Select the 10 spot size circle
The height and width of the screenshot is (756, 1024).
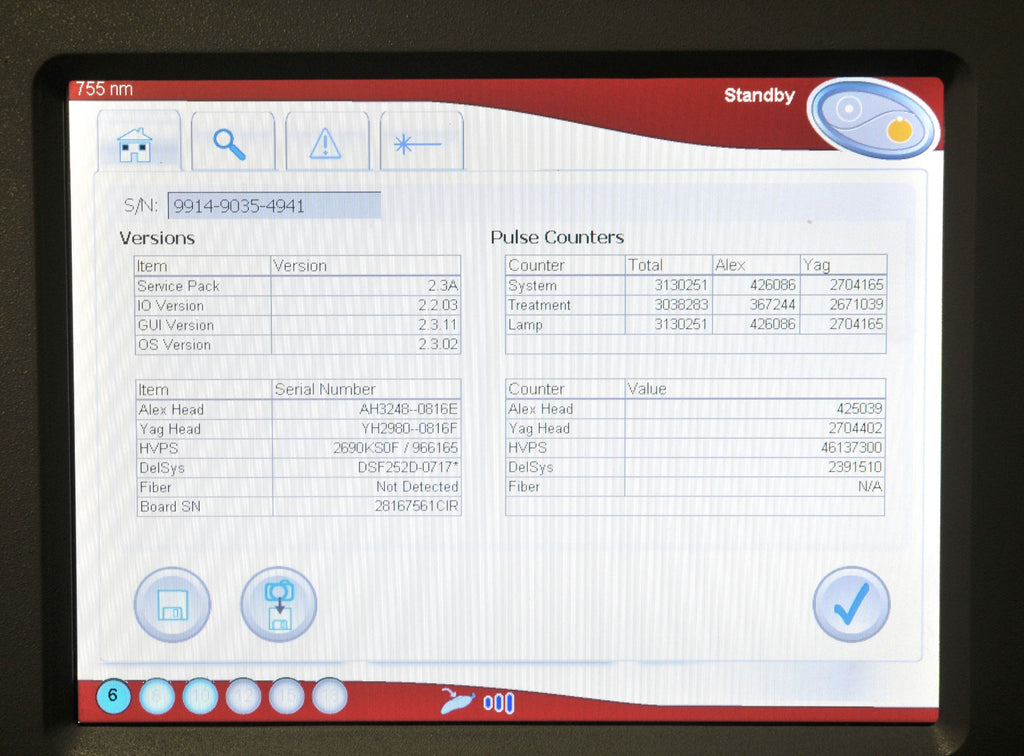200,696
